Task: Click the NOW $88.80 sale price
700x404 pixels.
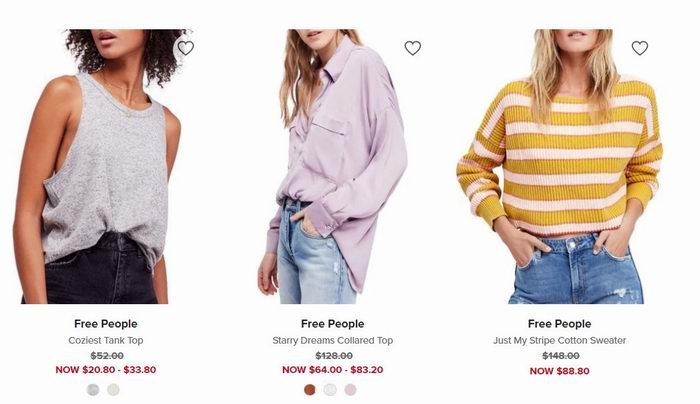Action: coord(559,371)
